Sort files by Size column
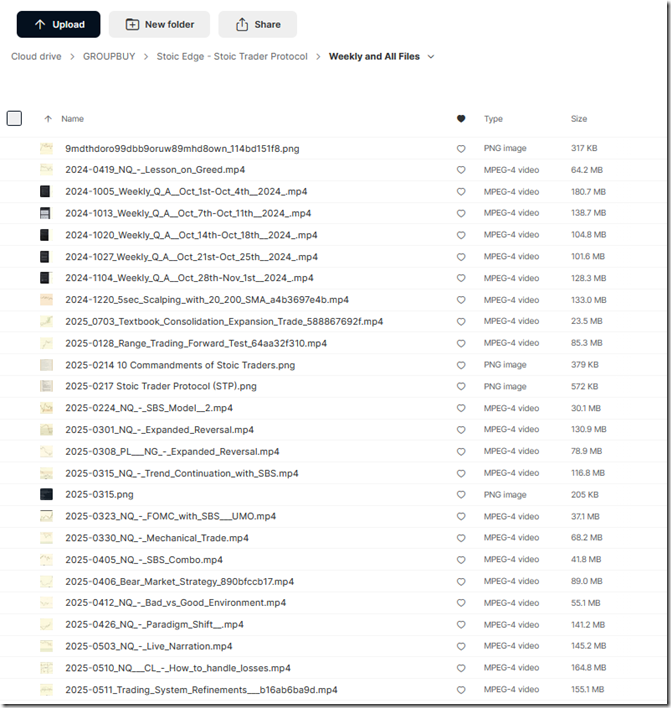The width and height of the screenshot is (671, 708). pos(579,119)
